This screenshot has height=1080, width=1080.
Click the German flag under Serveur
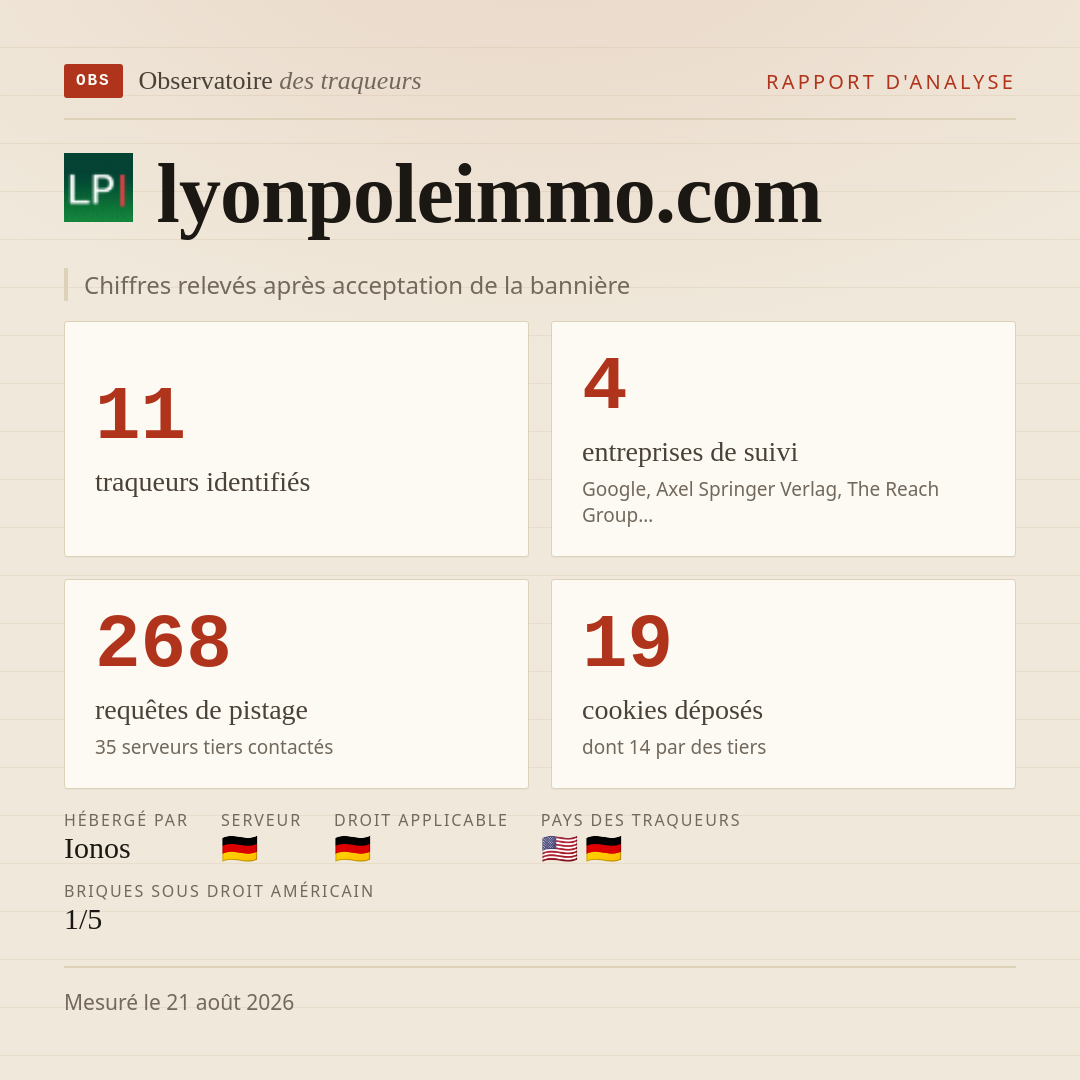coord(240,849)
